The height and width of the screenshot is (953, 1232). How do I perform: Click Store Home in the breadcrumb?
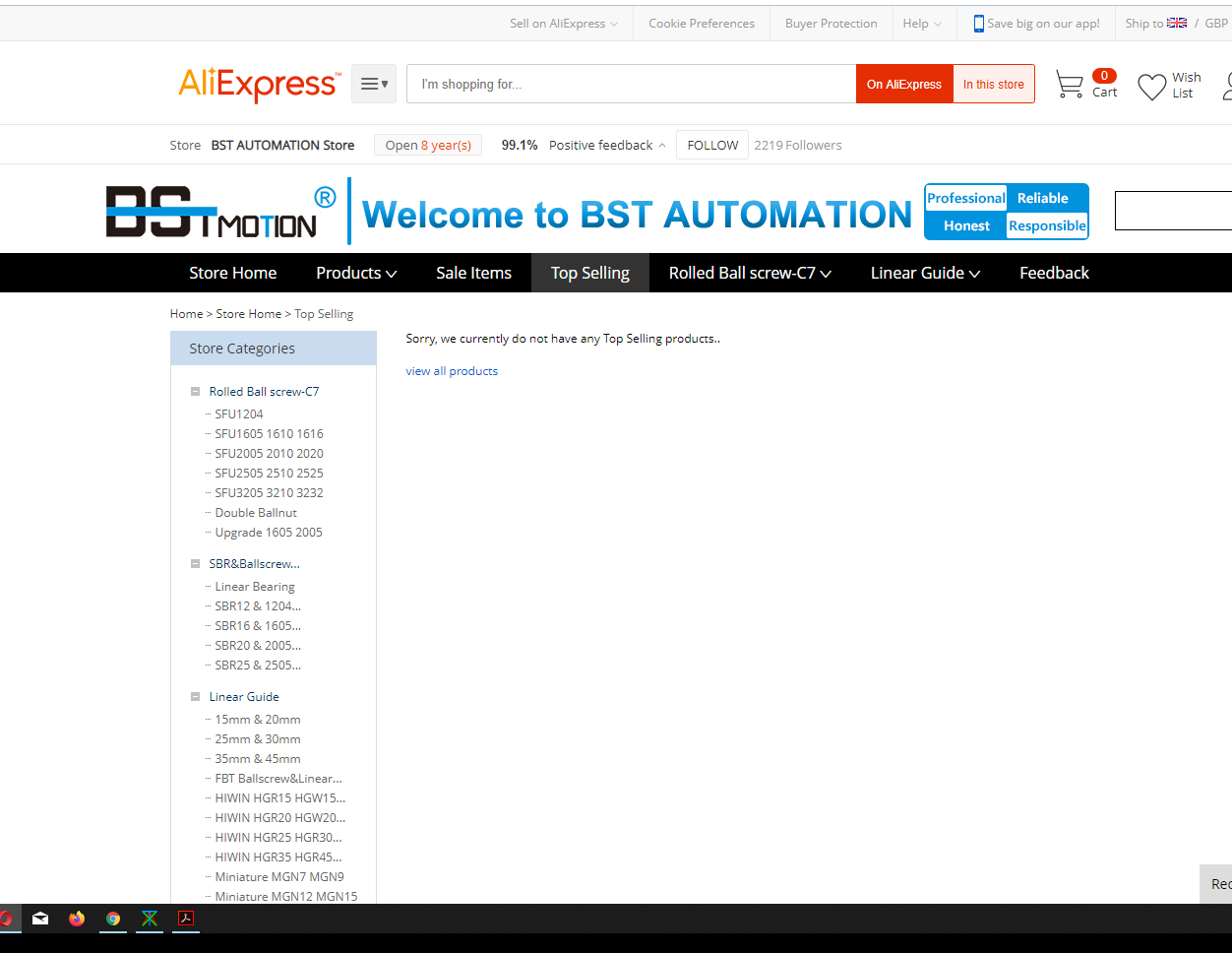(x=249, y=314)
